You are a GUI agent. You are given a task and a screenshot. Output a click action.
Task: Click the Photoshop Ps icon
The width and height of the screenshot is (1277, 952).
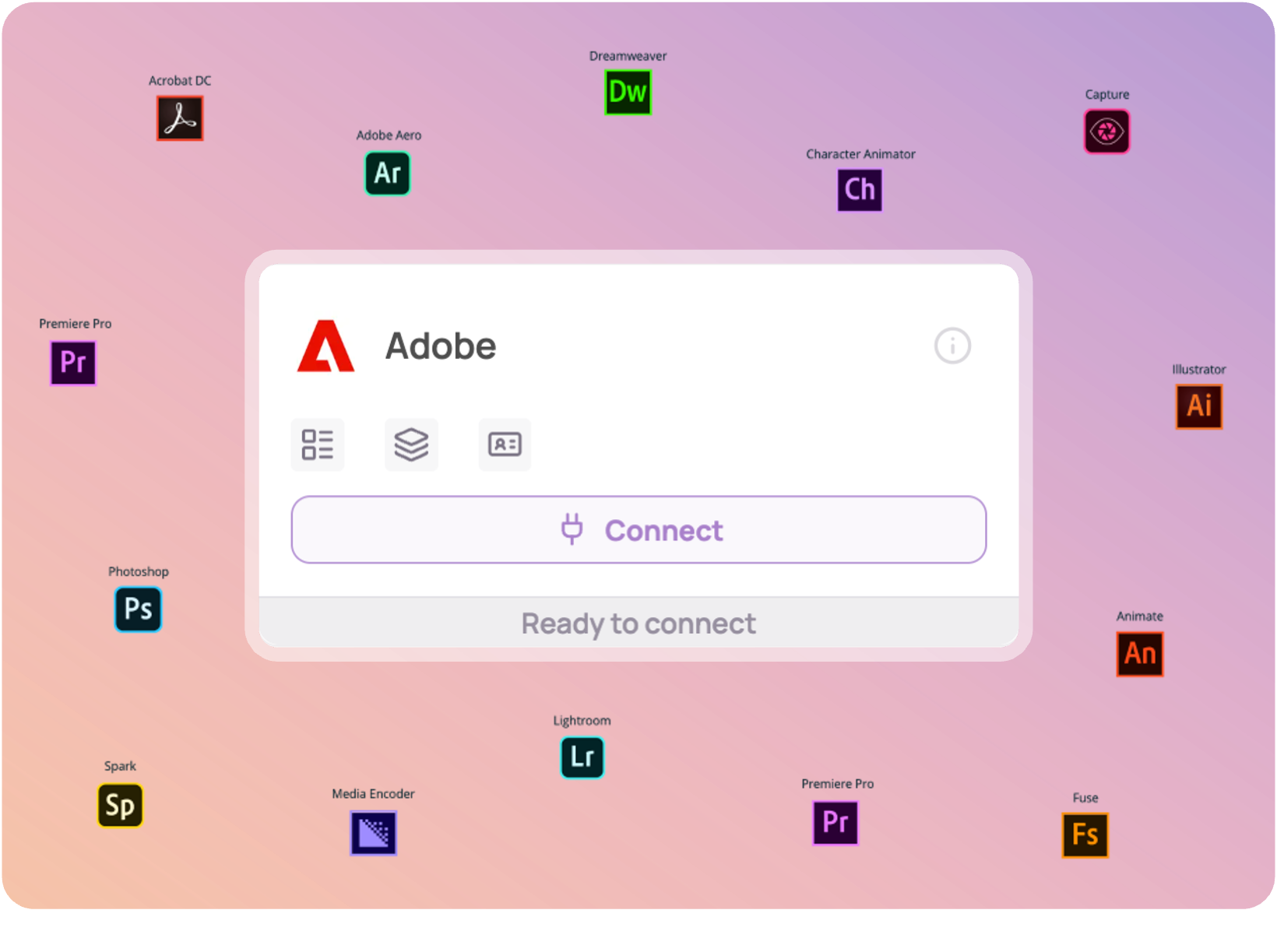click(x=139, y=609)
